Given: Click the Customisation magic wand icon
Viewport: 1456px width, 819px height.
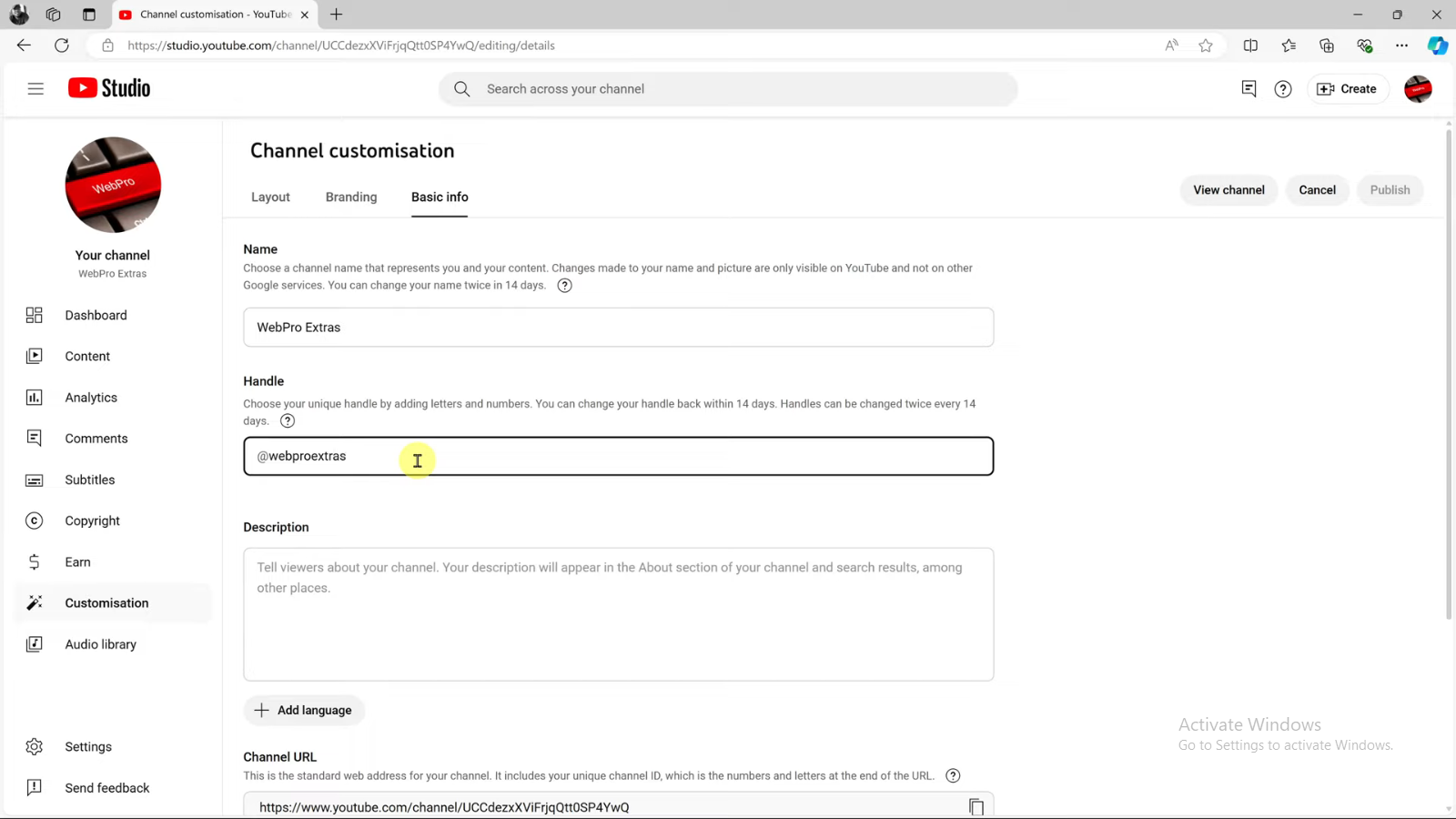Looking at the screenshot, I should coord(35,603).
